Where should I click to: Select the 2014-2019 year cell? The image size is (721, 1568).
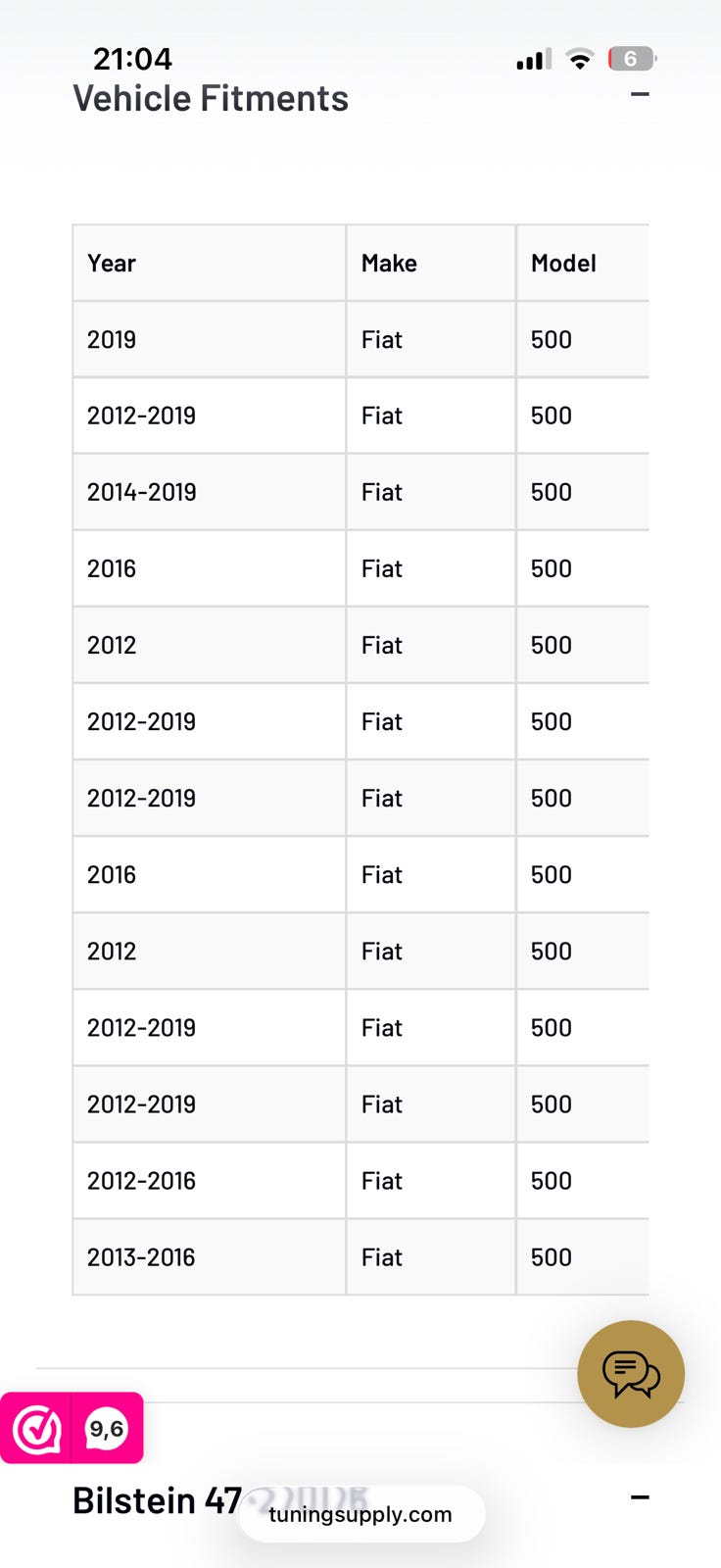point(142,492)
